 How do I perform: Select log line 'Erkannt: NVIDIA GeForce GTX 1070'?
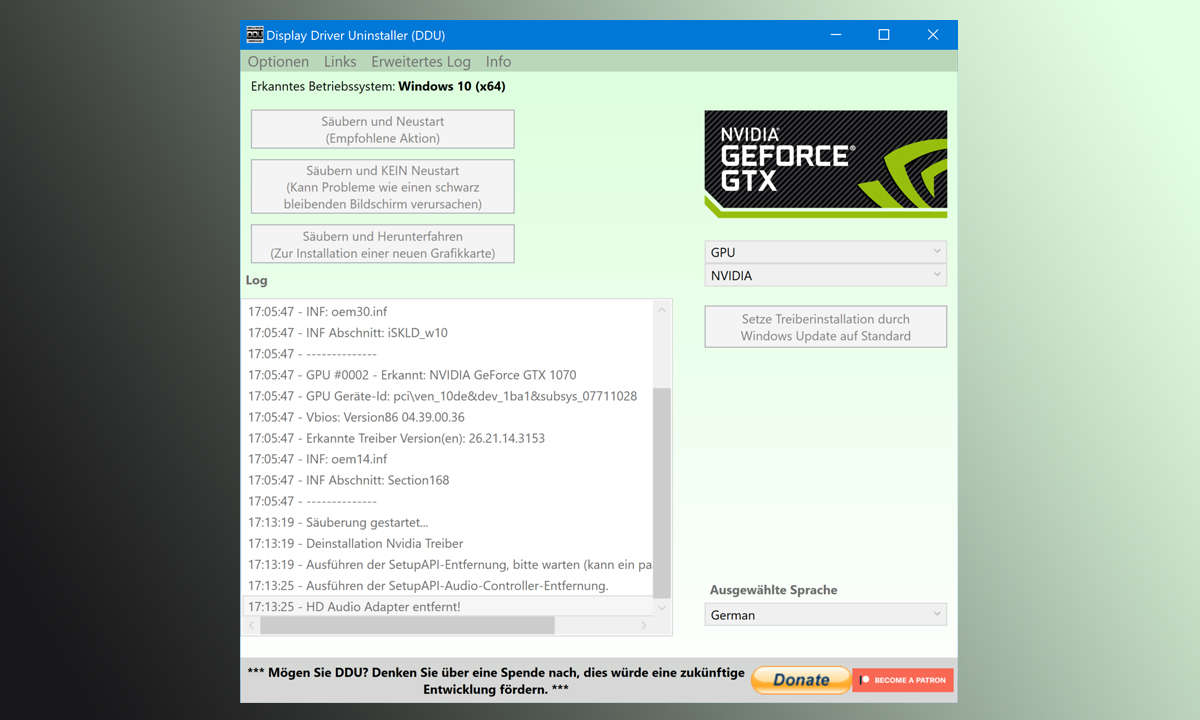(447, 375)
